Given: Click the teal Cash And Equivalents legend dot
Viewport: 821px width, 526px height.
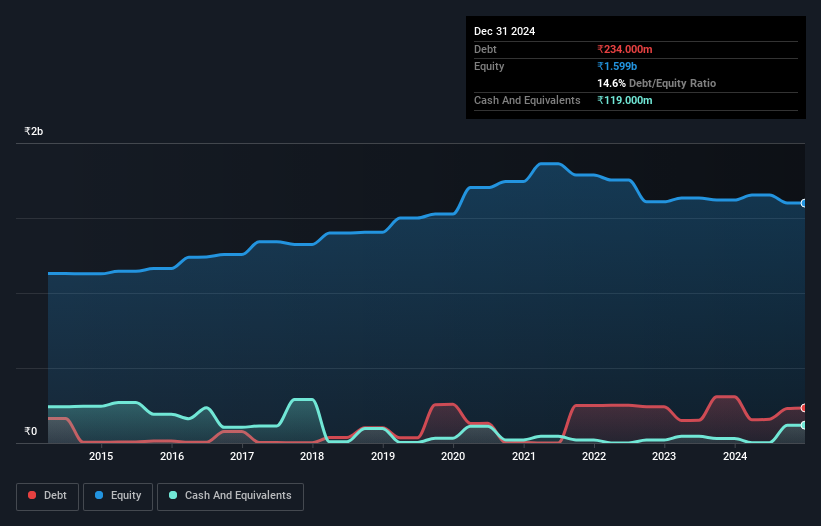Looking at the screenshot, I should (173, 495).
